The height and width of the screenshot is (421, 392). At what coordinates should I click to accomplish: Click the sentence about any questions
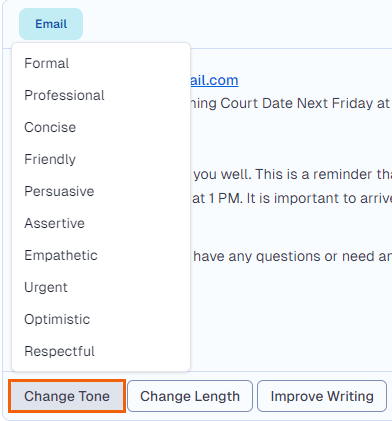click(293, 256)
